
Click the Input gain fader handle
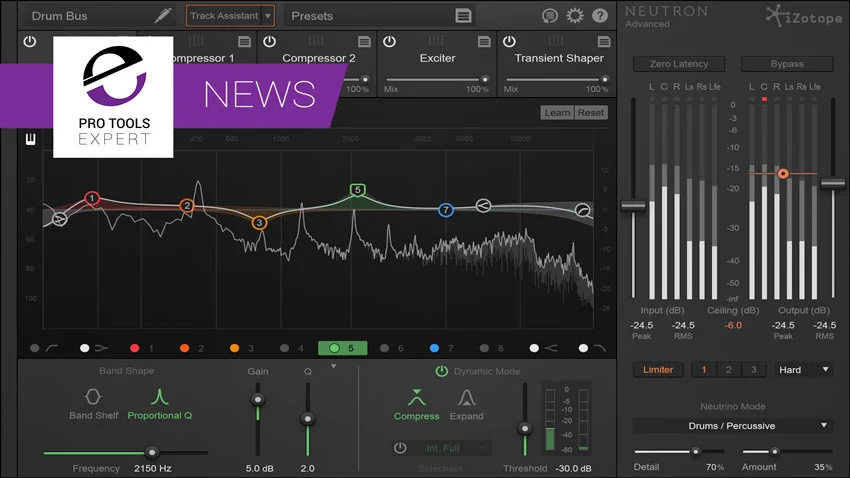(633, 206)
